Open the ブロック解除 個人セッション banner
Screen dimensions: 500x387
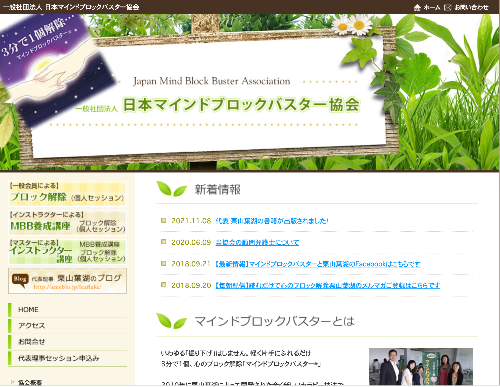coord(67,194)
